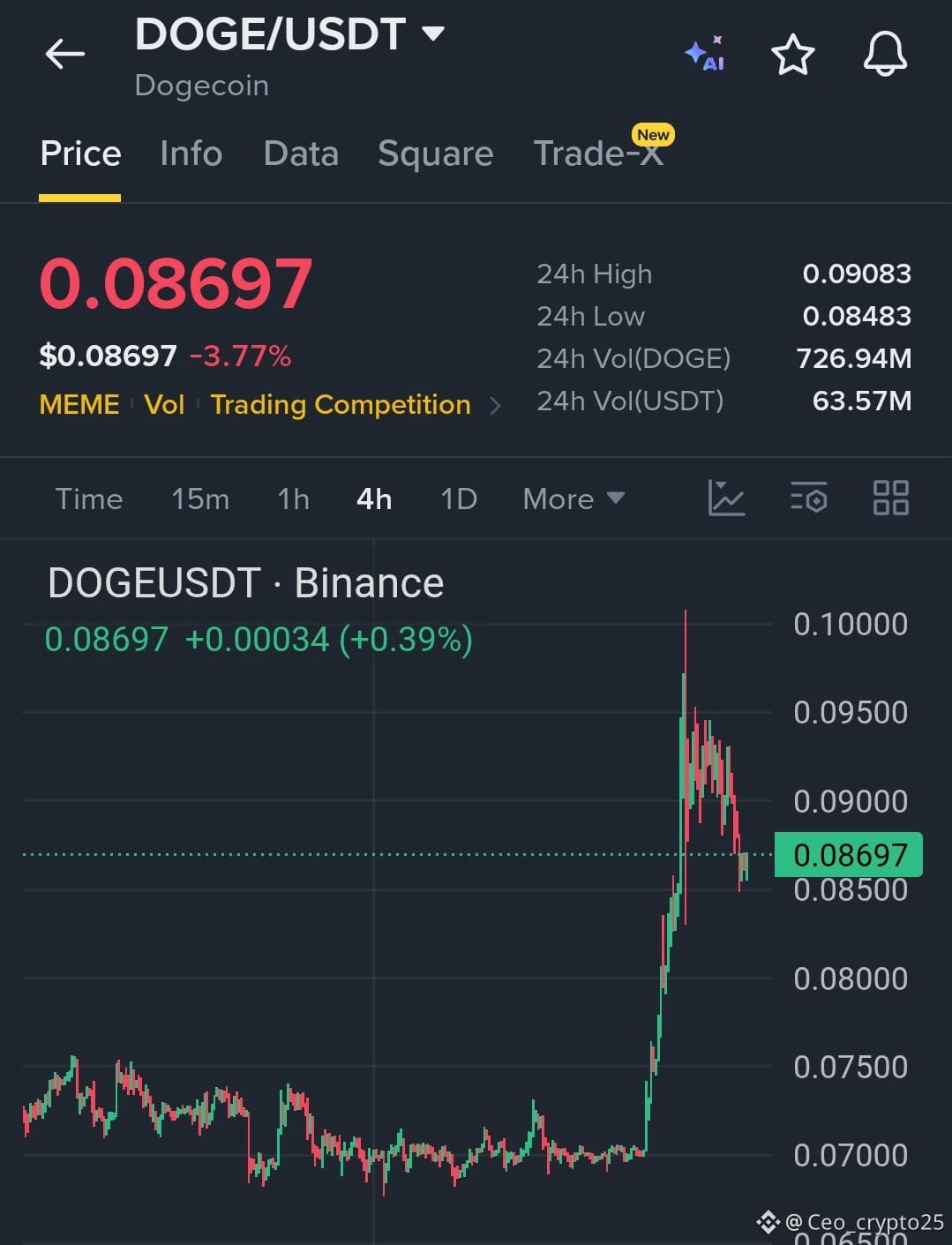Open the More timeframes dropdown
952x1245 pixels.
tap(573, 499)
